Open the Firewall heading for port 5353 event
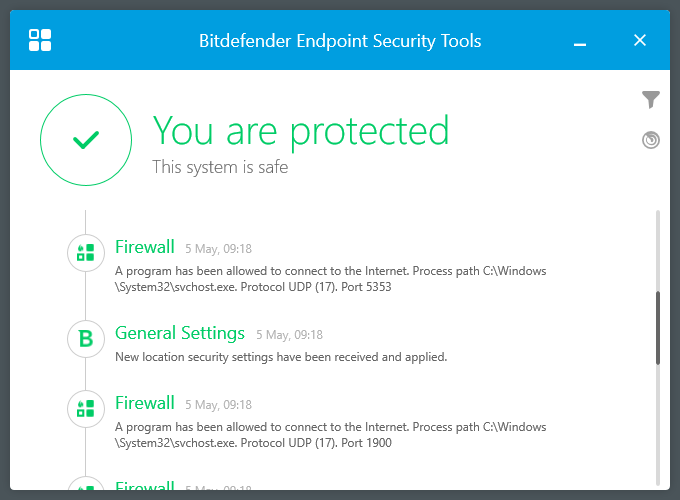 tap(144, 247)
